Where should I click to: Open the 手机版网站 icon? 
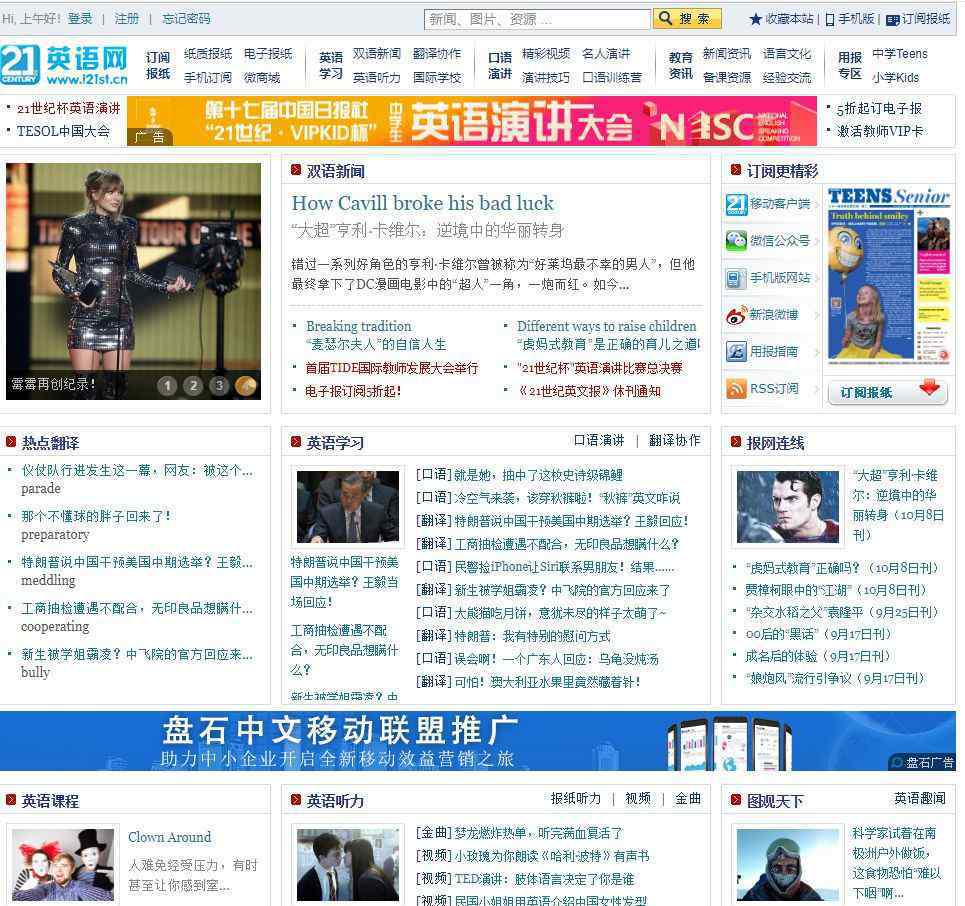coord(737,278)
